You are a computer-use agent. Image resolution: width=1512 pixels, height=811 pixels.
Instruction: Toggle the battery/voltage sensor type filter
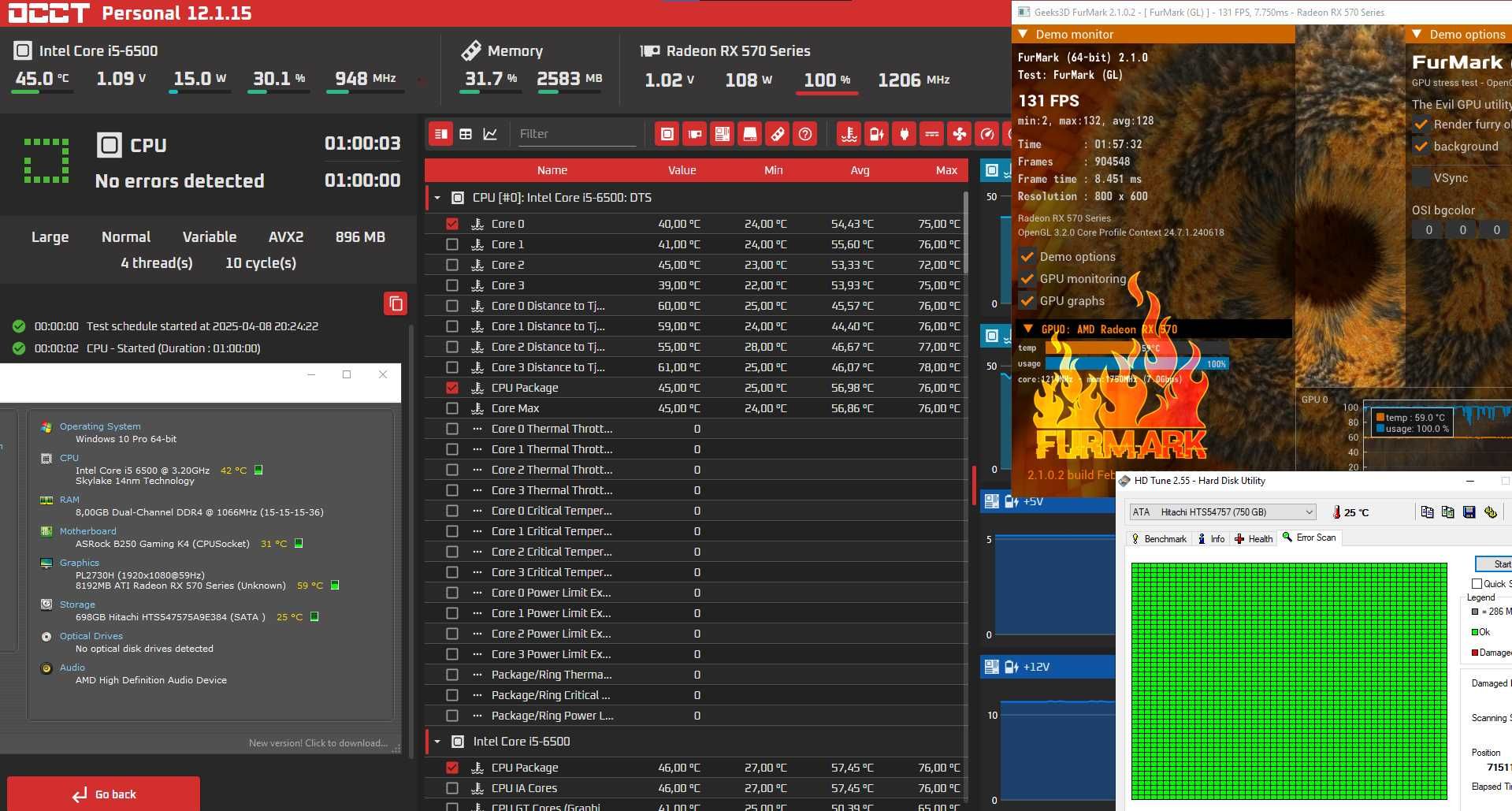[x=877, y=134]
